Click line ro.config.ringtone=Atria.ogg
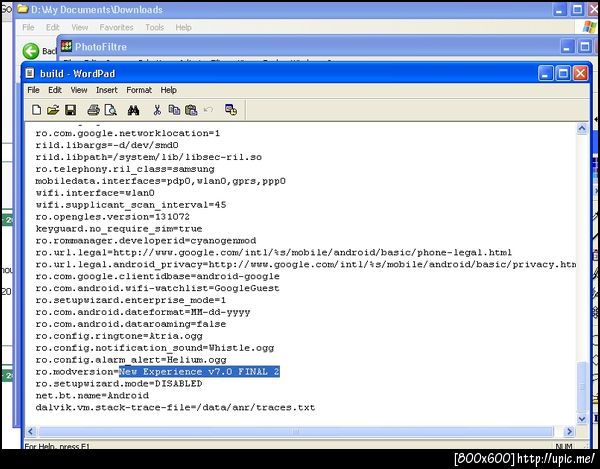600x469 pixels. tap(119, 336)
